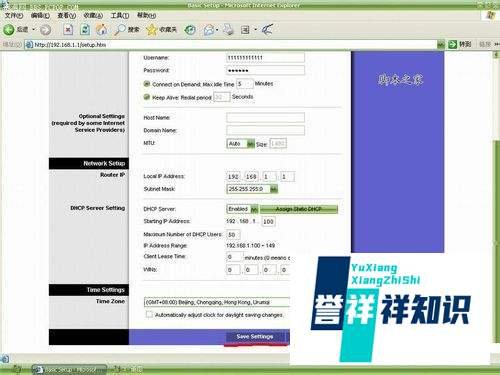Click the Username input field
Viewport: 500px width, 375px height.
pyautogui.click(x=265, y=57)
